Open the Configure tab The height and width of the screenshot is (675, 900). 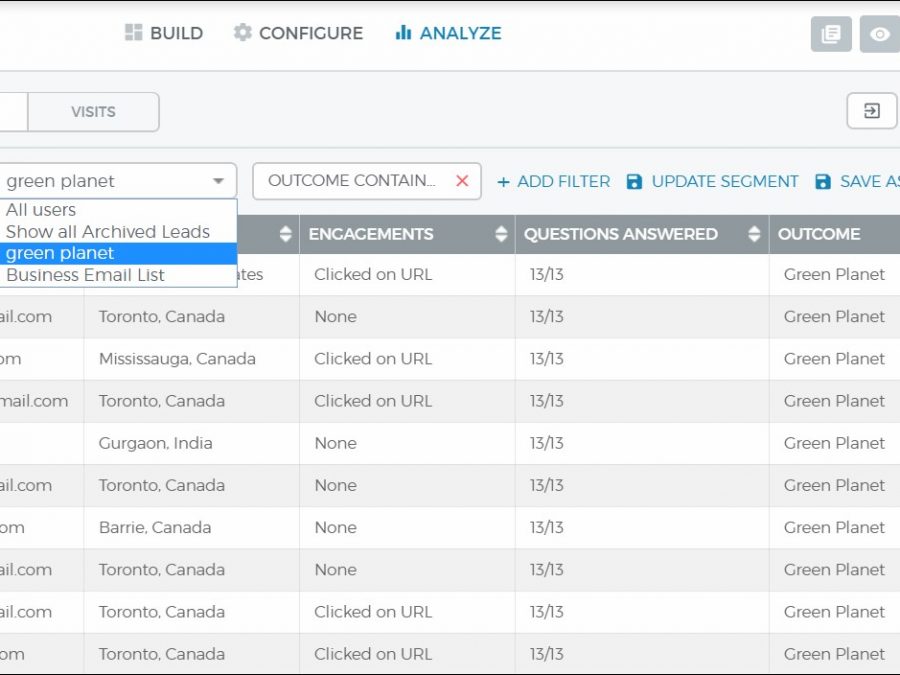point(298,33)
